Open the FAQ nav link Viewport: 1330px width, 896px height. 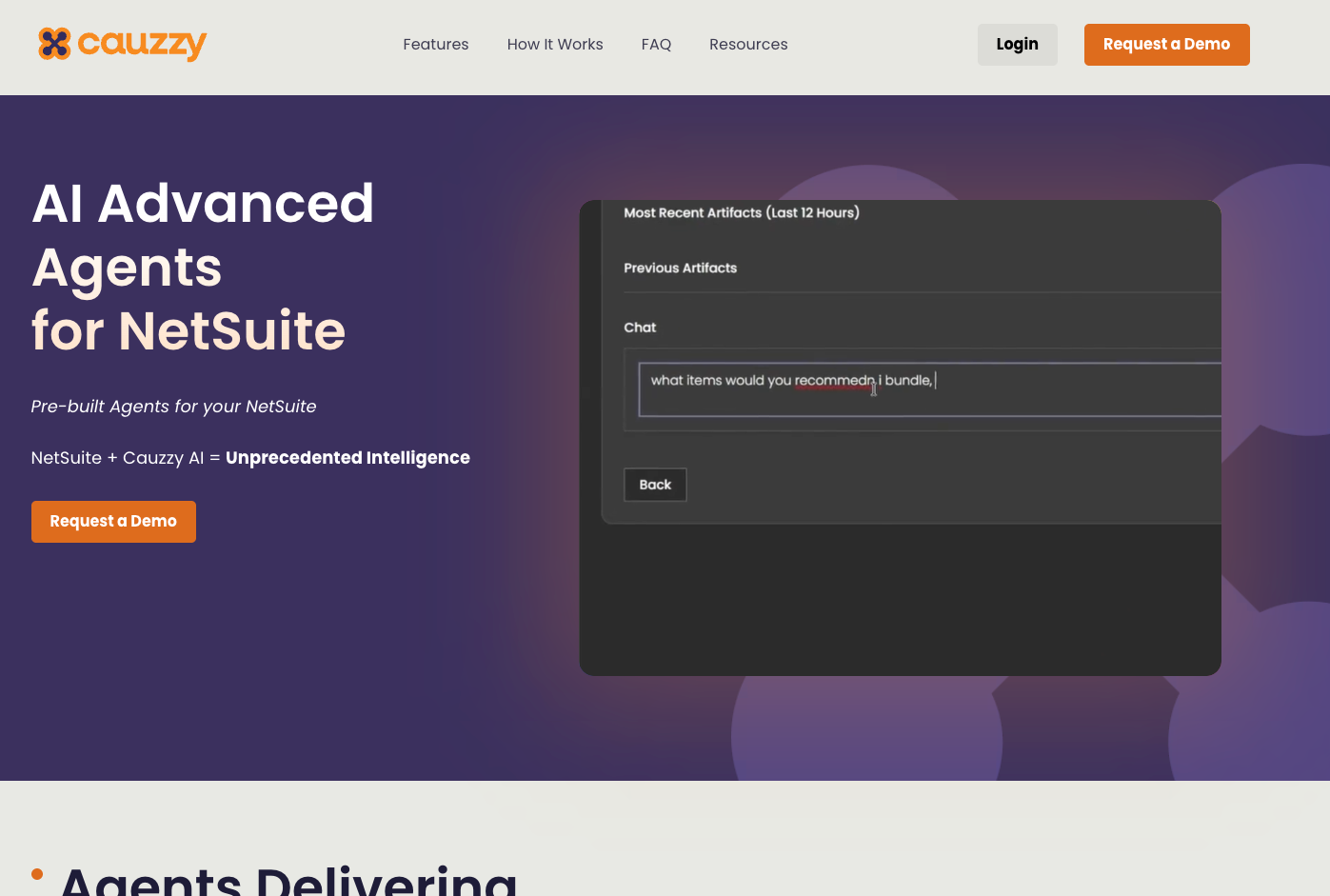coord(656,45)
